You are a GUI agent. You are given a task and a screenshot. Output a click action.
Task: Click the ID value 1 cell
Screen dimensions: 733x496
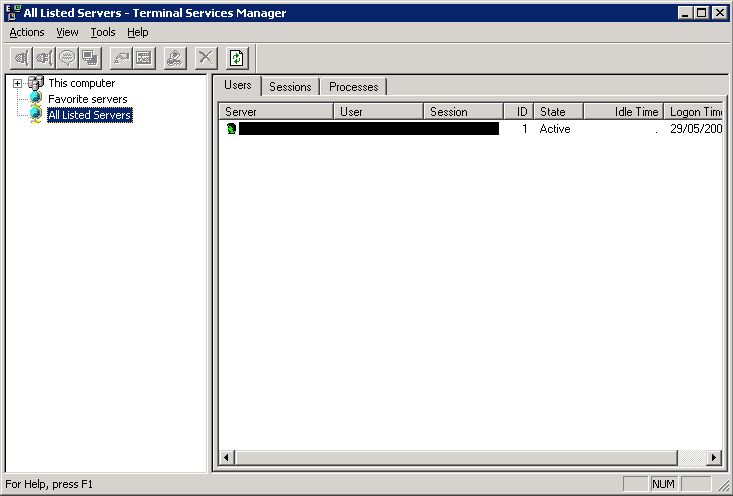pyautogui.click(x=525, y=129)
